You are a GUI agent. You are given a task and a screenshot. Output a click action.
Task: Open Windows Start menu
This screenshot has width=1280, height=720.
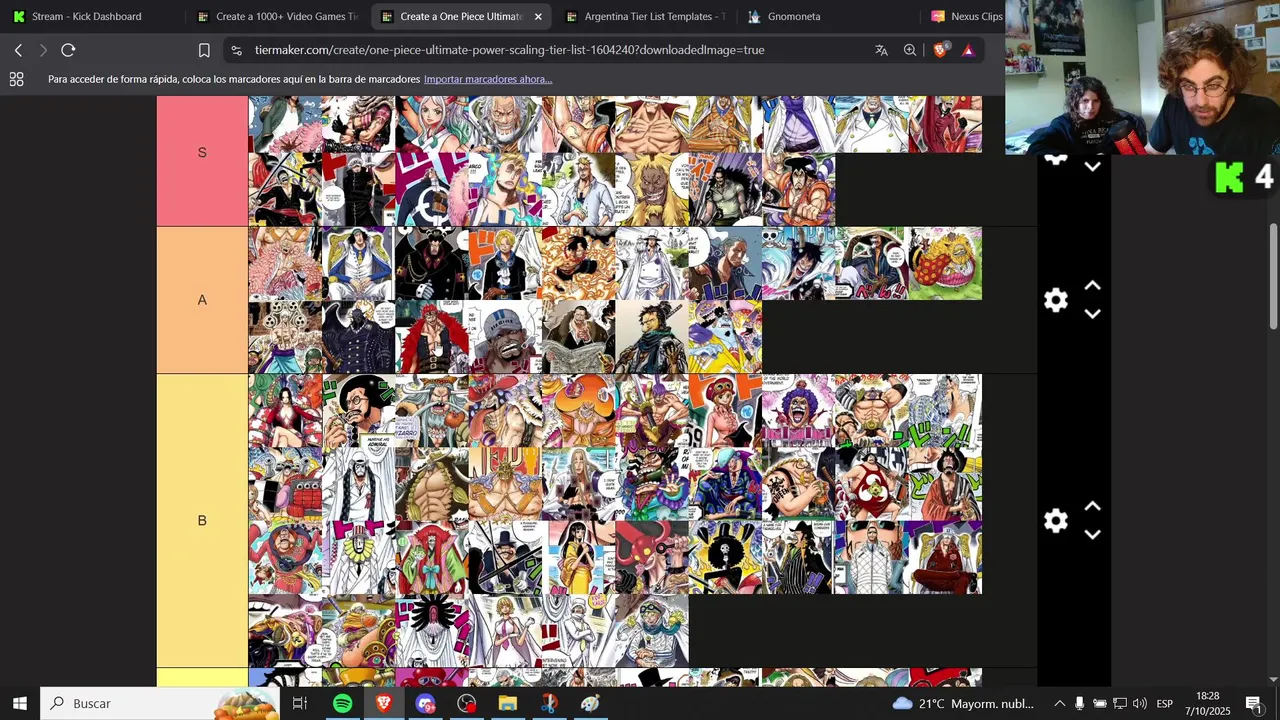20,703
